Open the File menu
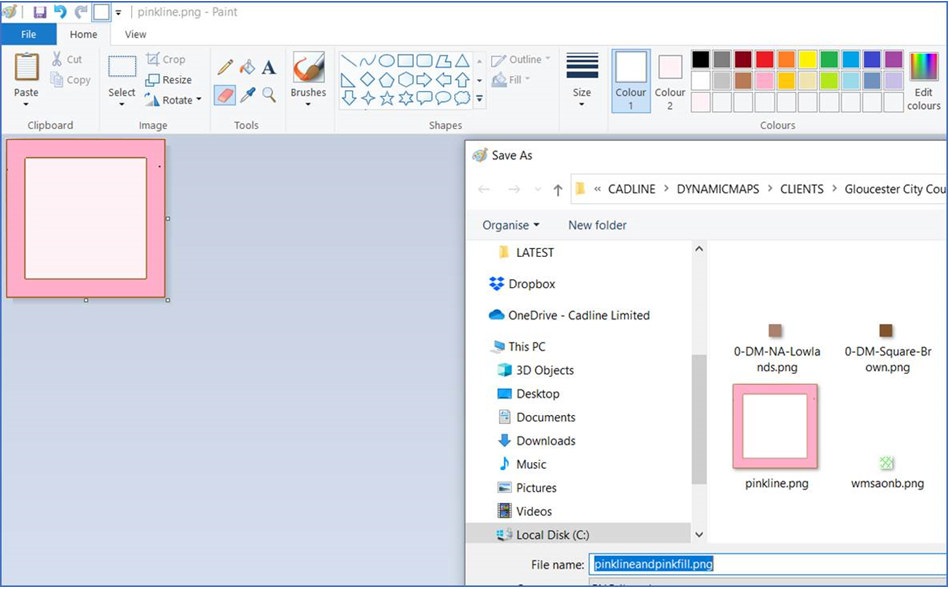The height and width of the screenshot is (589, 949). pos(28,35)
